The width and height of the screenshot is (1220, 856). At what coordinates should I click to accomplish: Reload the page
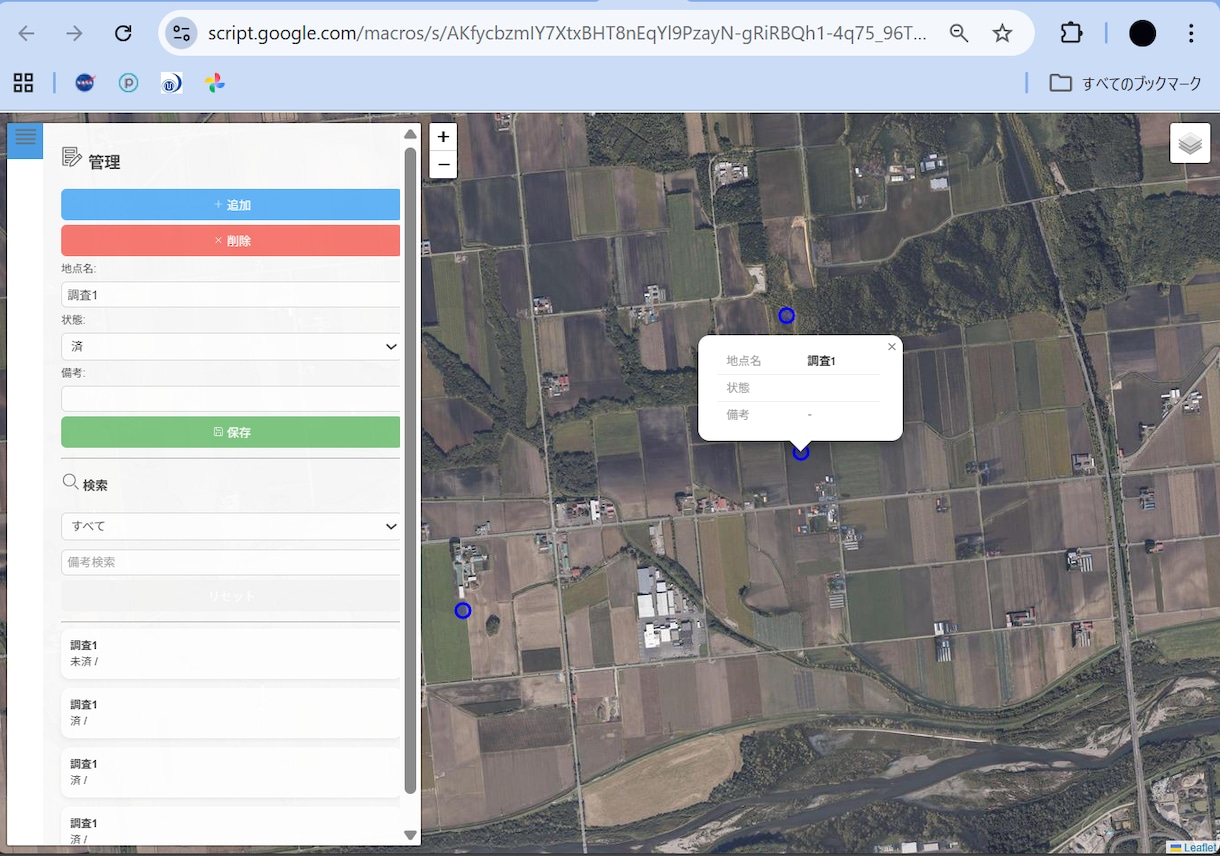[123, 33]
